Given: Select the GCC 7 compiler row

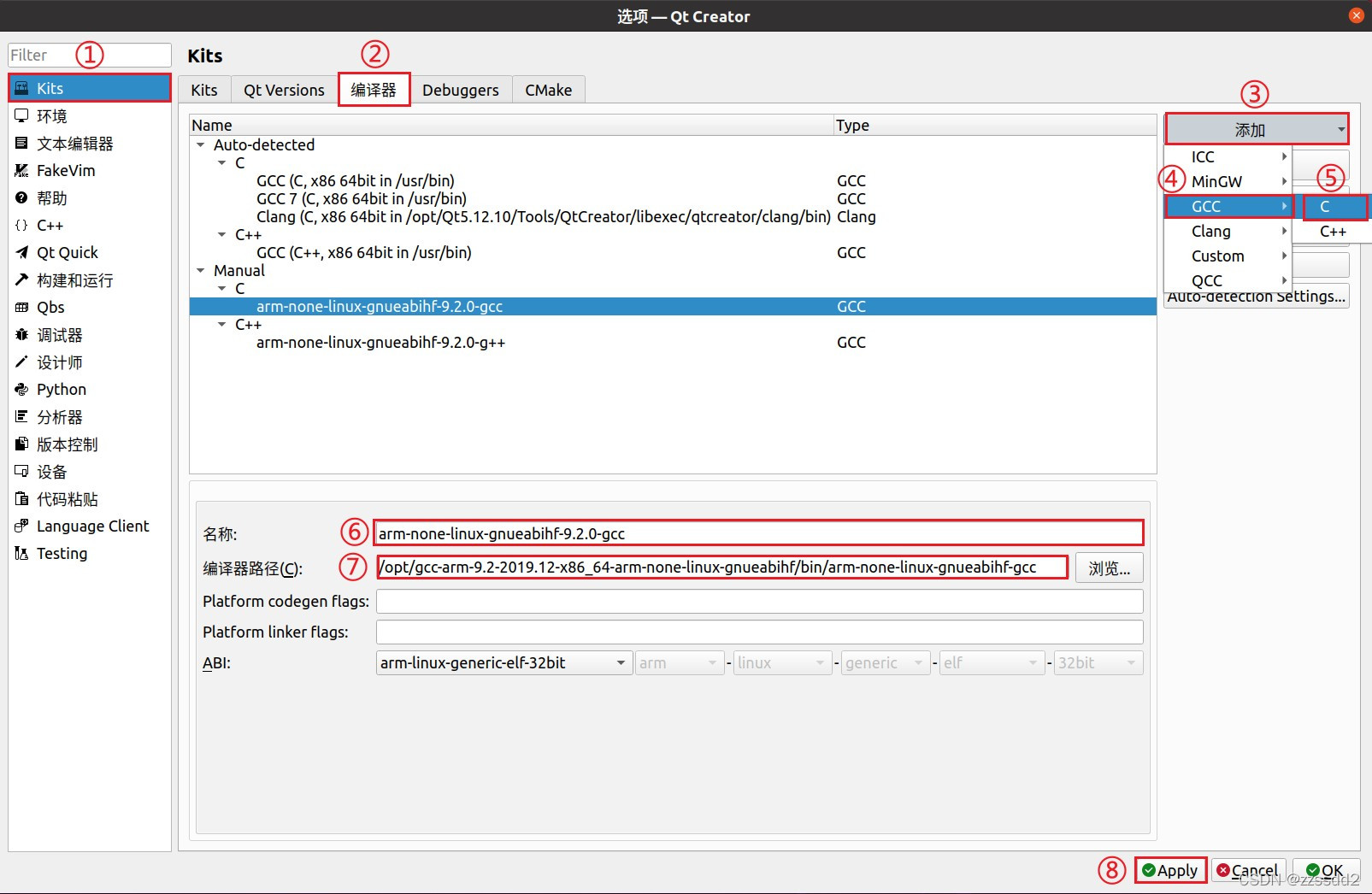Looking at the screenshot, I should point(673,198).
